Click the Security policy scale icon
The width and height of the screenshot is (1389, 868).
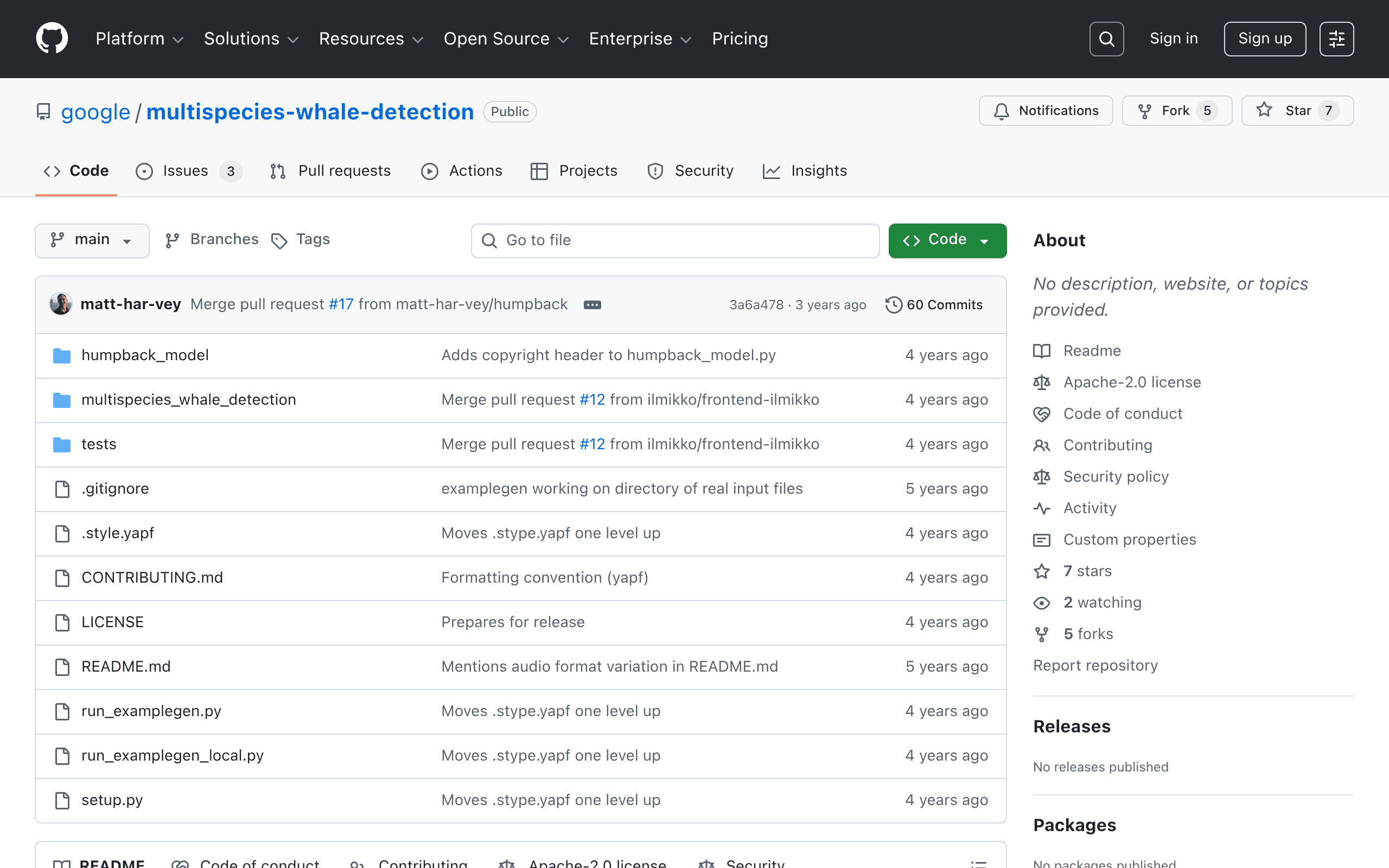click(1042, 476)
